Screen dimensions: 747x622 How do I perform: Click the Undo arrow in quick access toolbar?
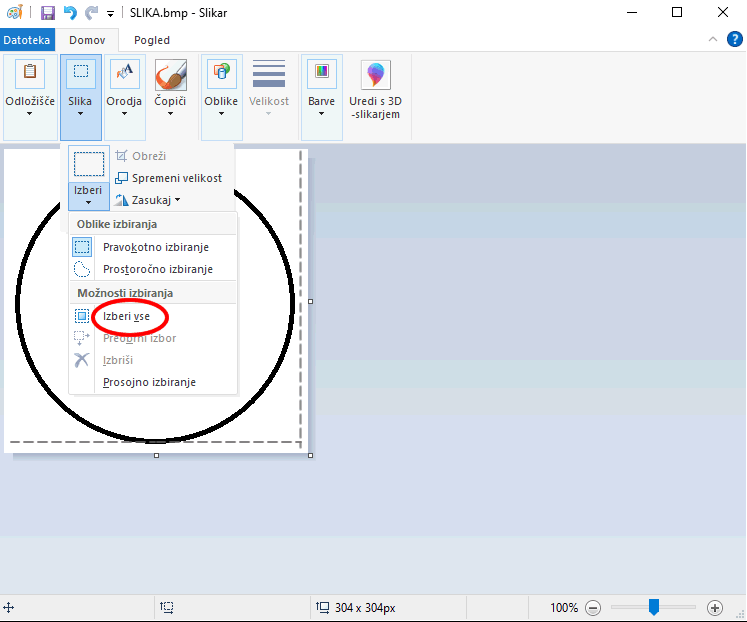[x=69, y=13]
